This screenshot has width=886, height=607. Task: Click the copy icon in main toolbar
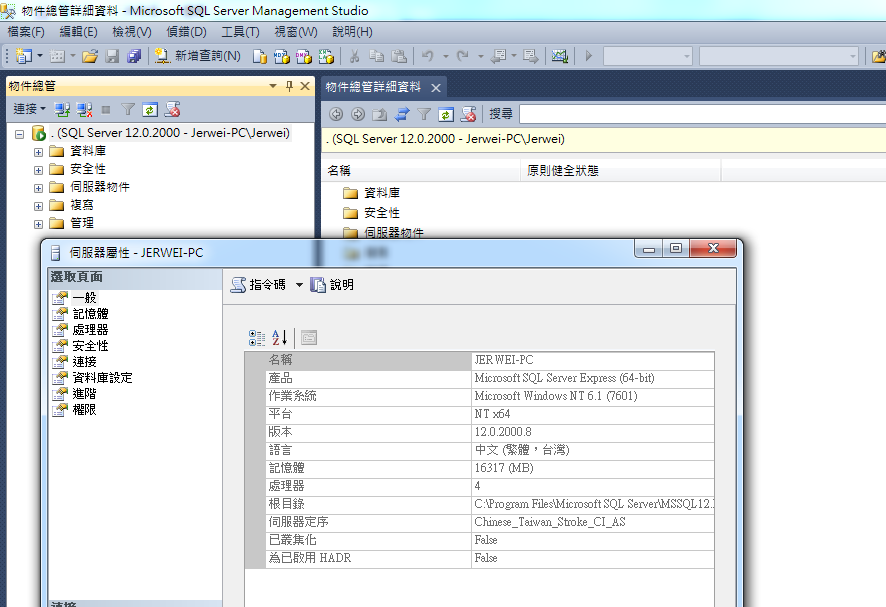[376, 56]
